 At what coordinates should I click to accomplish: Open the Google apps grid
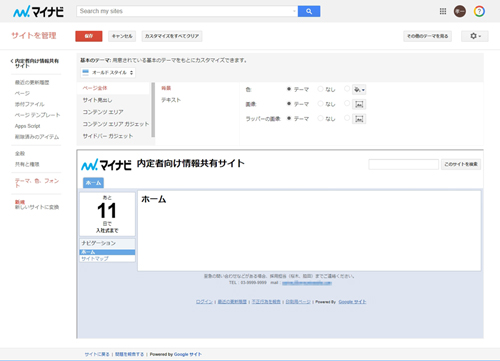pos(443,11)
